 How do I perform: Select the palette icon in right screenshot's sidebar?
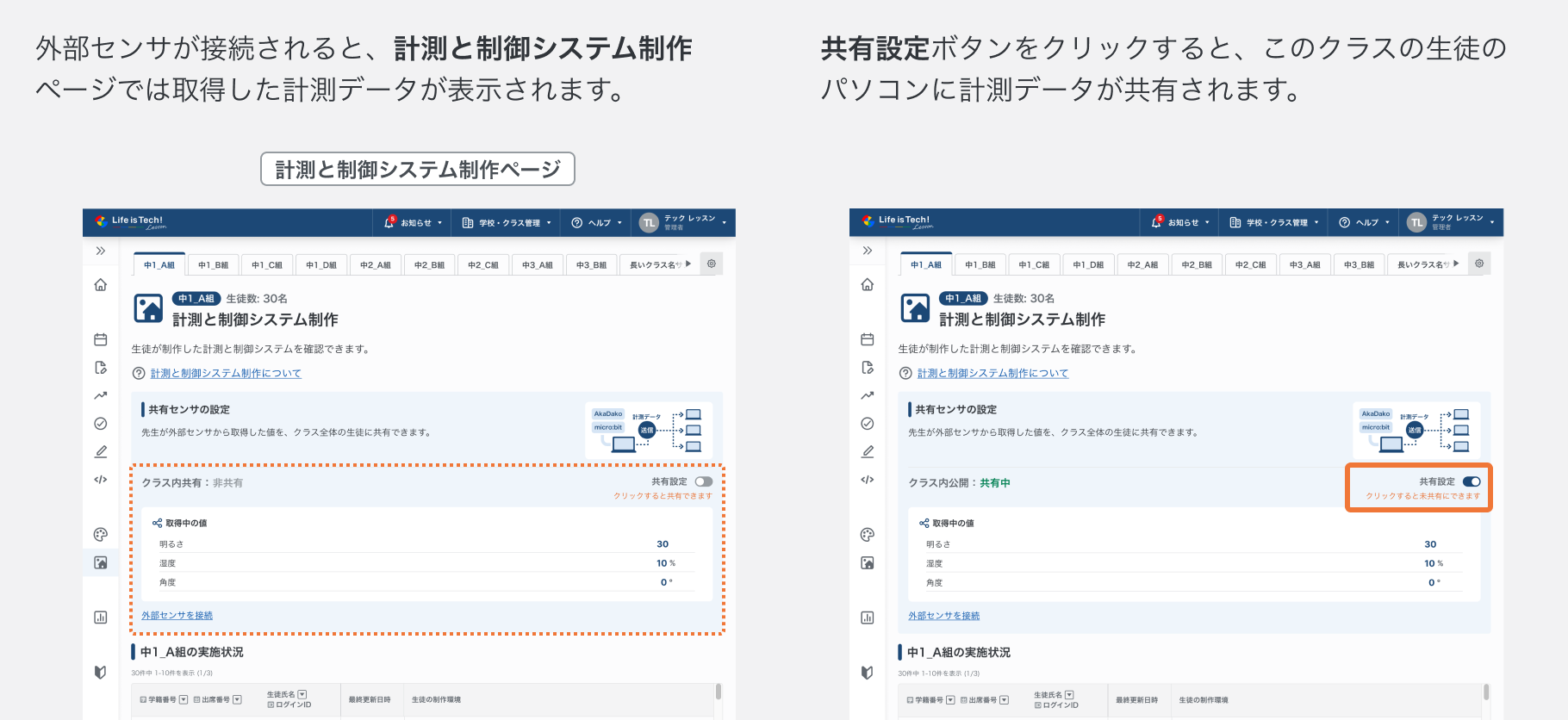[868, 535]
